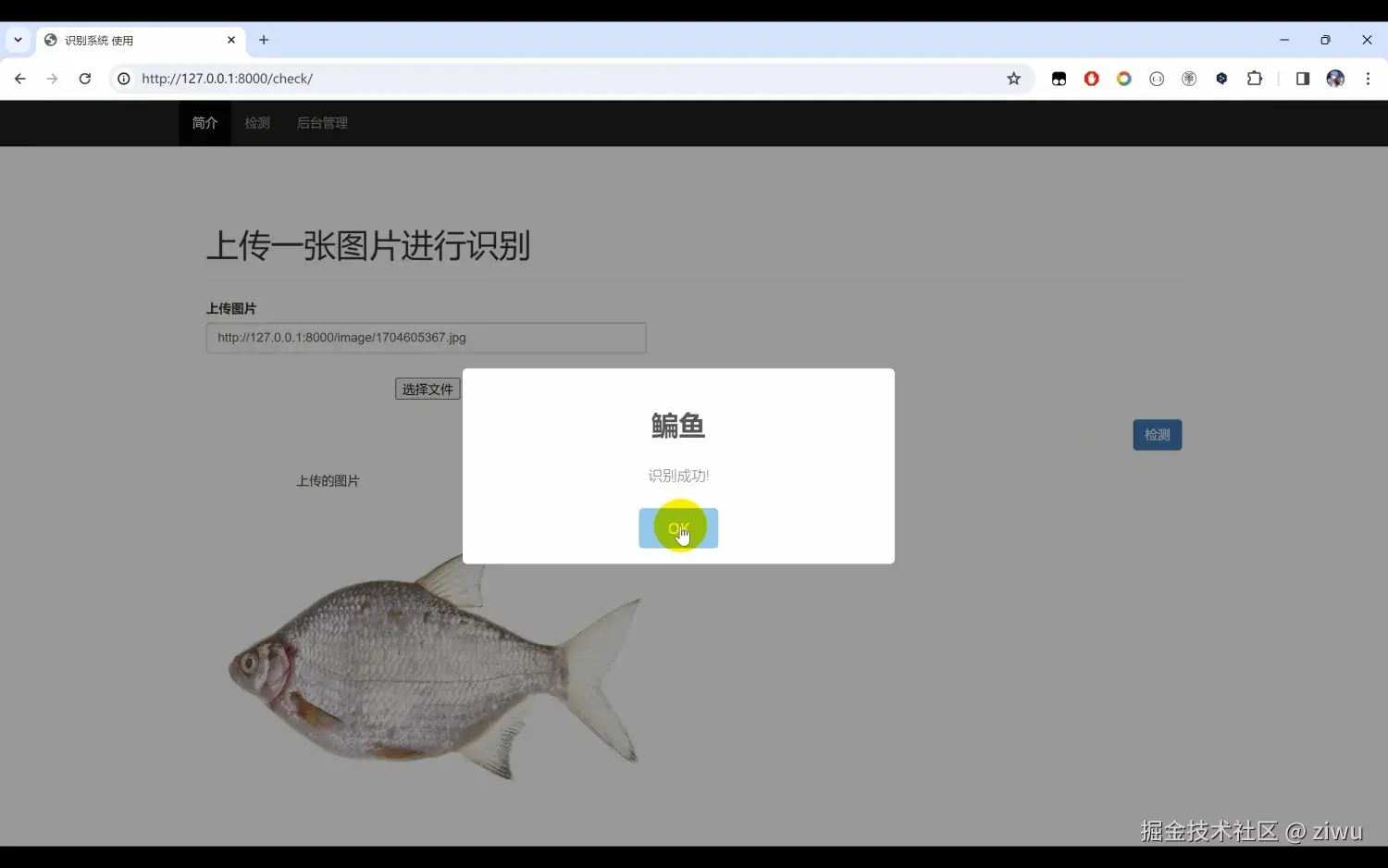
Task: Open the browser side panel icon
Action: point(1302,79)
